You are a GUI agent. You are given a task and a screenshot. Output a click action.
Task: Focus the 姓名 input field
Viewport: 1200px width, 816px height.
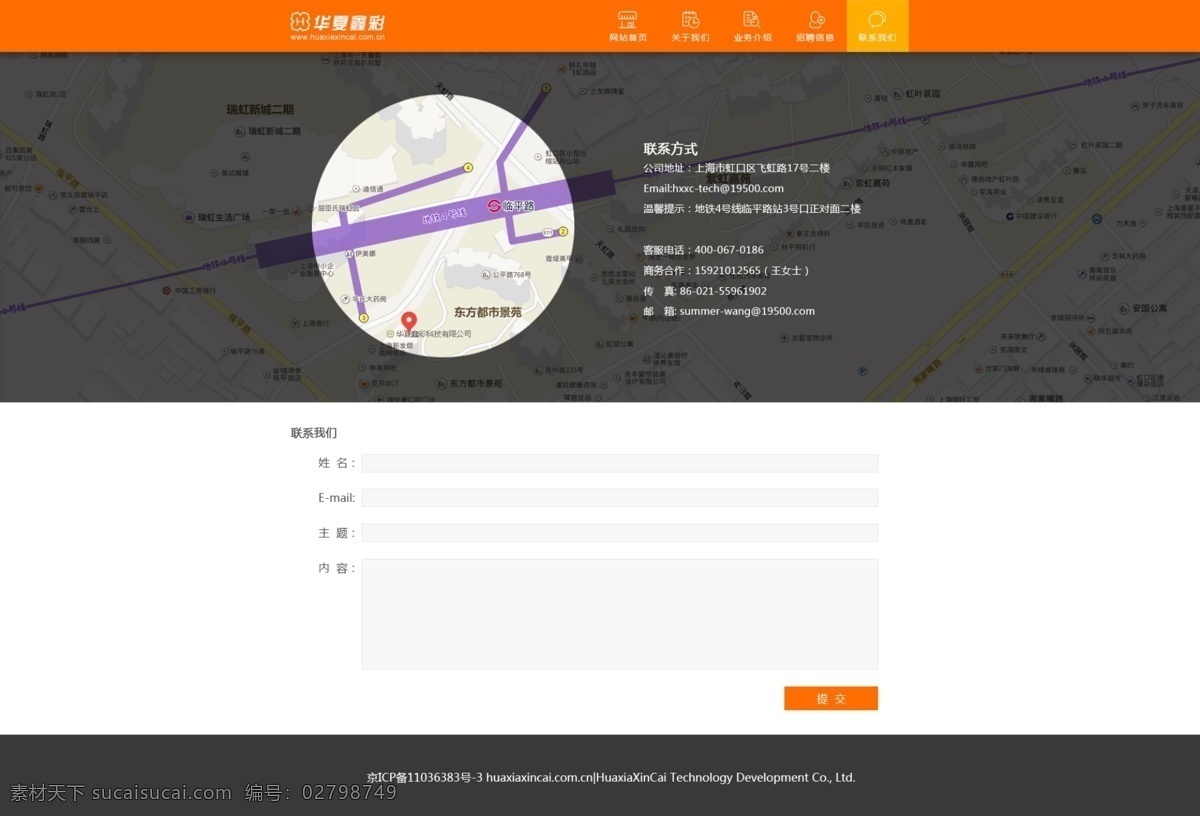coord(620,463)
